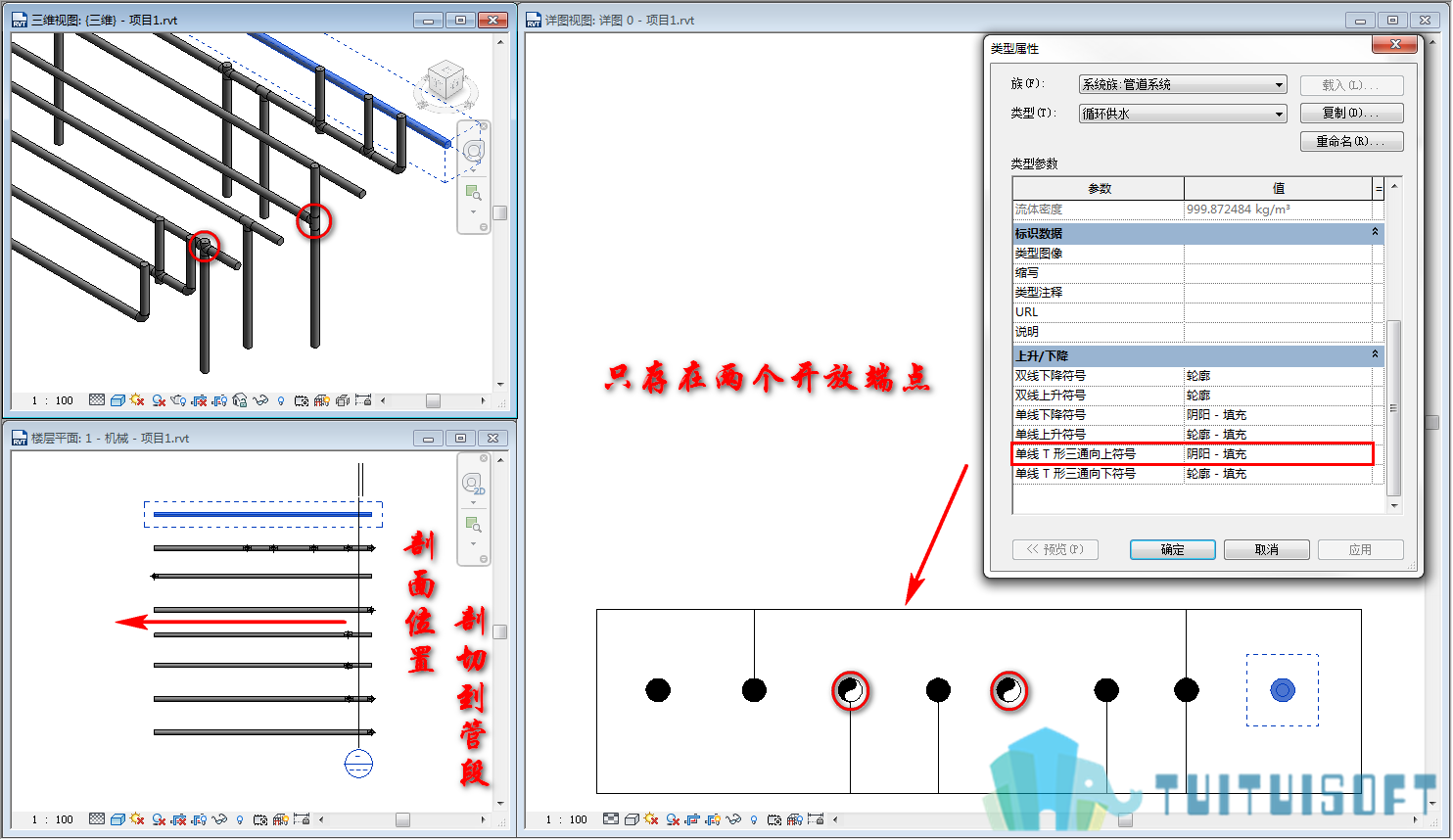
Task: Lock 3D view with house-lock icon
Action: click(x=240, y=400)
